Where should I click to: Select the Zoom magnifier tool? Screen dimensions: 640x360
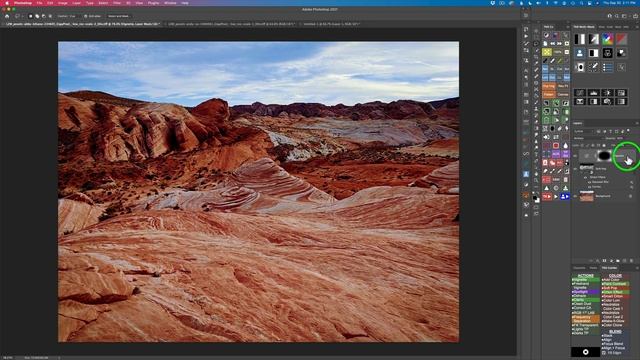coord(536,180)
